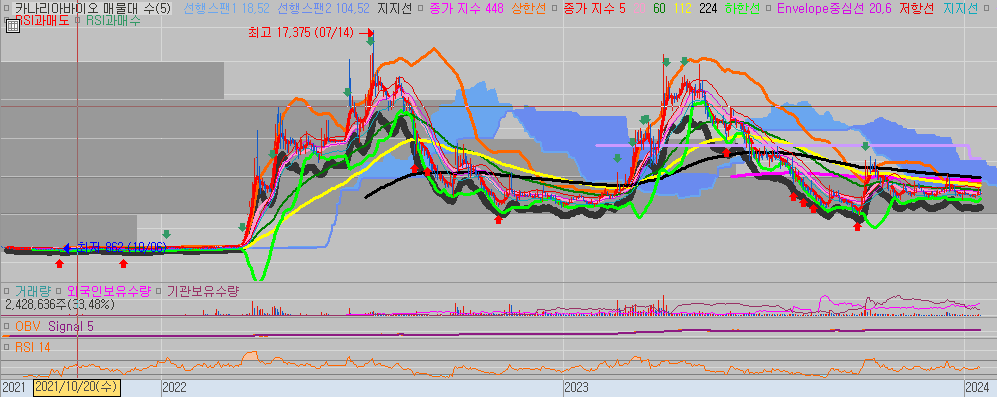The height and width of the screenshot is (397, 997).
Task: Click the 2022 year label on time axis
Action: 174,387
